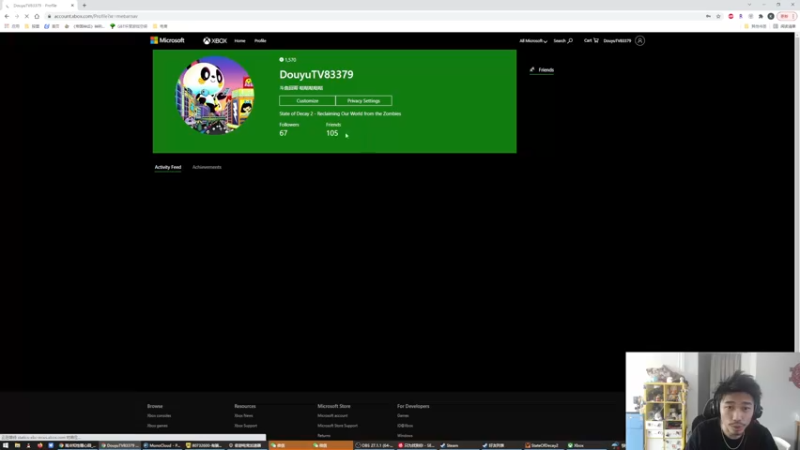Screen dimensions: 800x450
Task: Click the browser forward arrow
Action: pyautogui.click(x=17, y=16)
